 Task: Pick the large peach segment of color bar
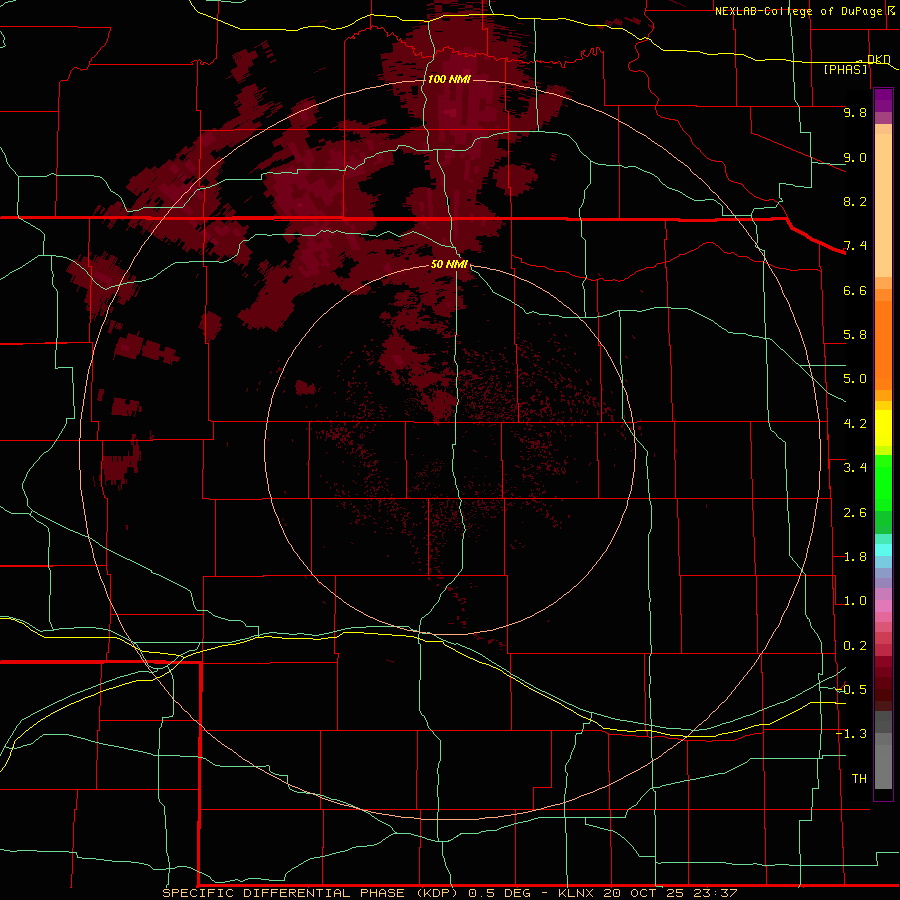[x=883, y=205]
